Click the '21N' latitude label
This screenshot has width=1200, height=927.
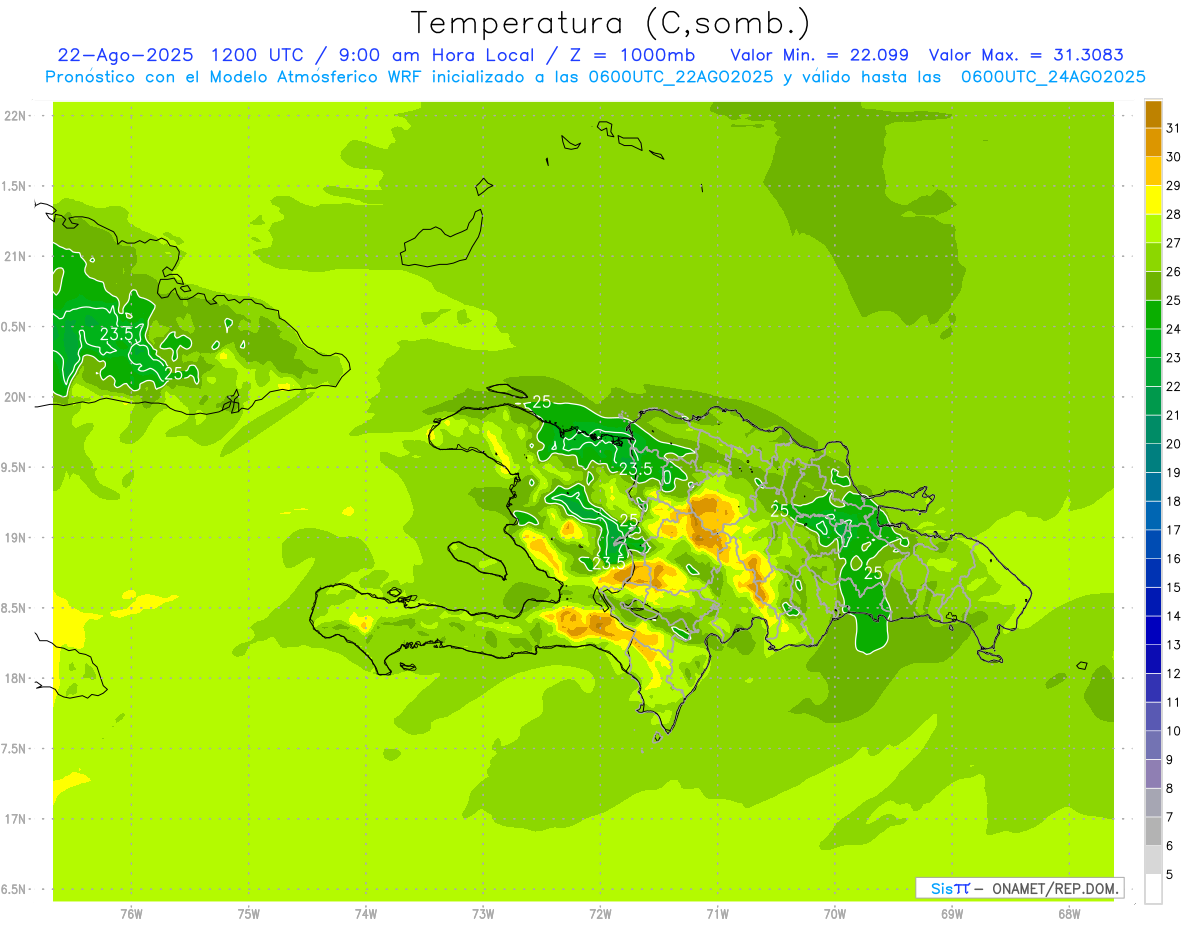click(x=15, y=256)
